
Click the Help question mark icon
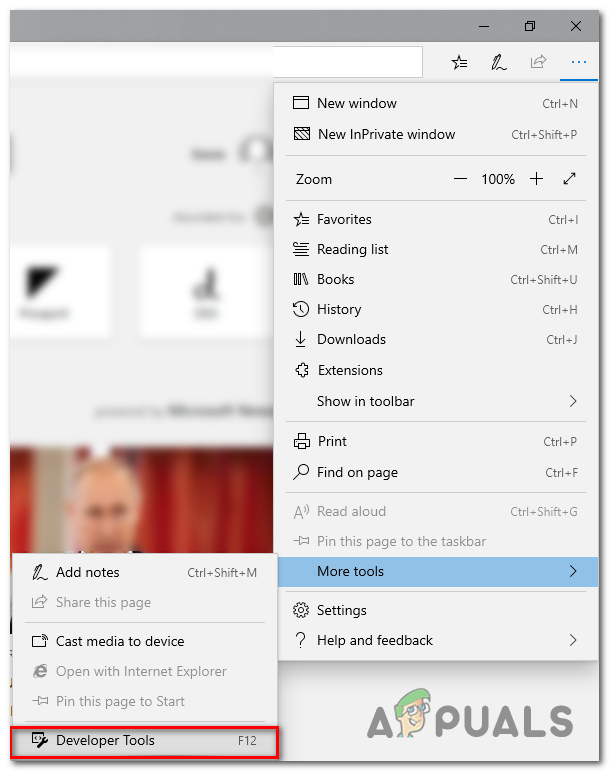point(300,640)
